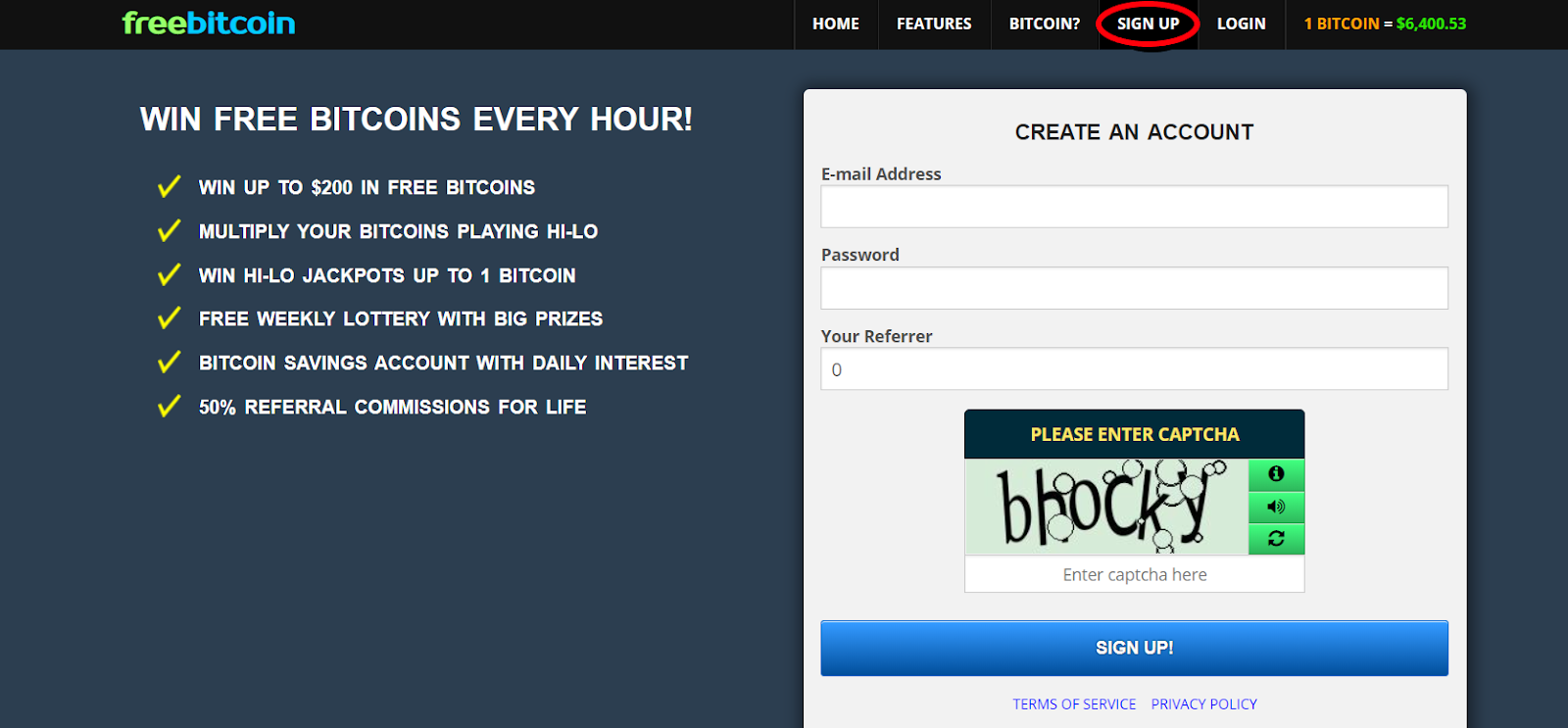Open the LOGIN page
Viewport: 1568px width, 728px height.
coord(1242,24)
